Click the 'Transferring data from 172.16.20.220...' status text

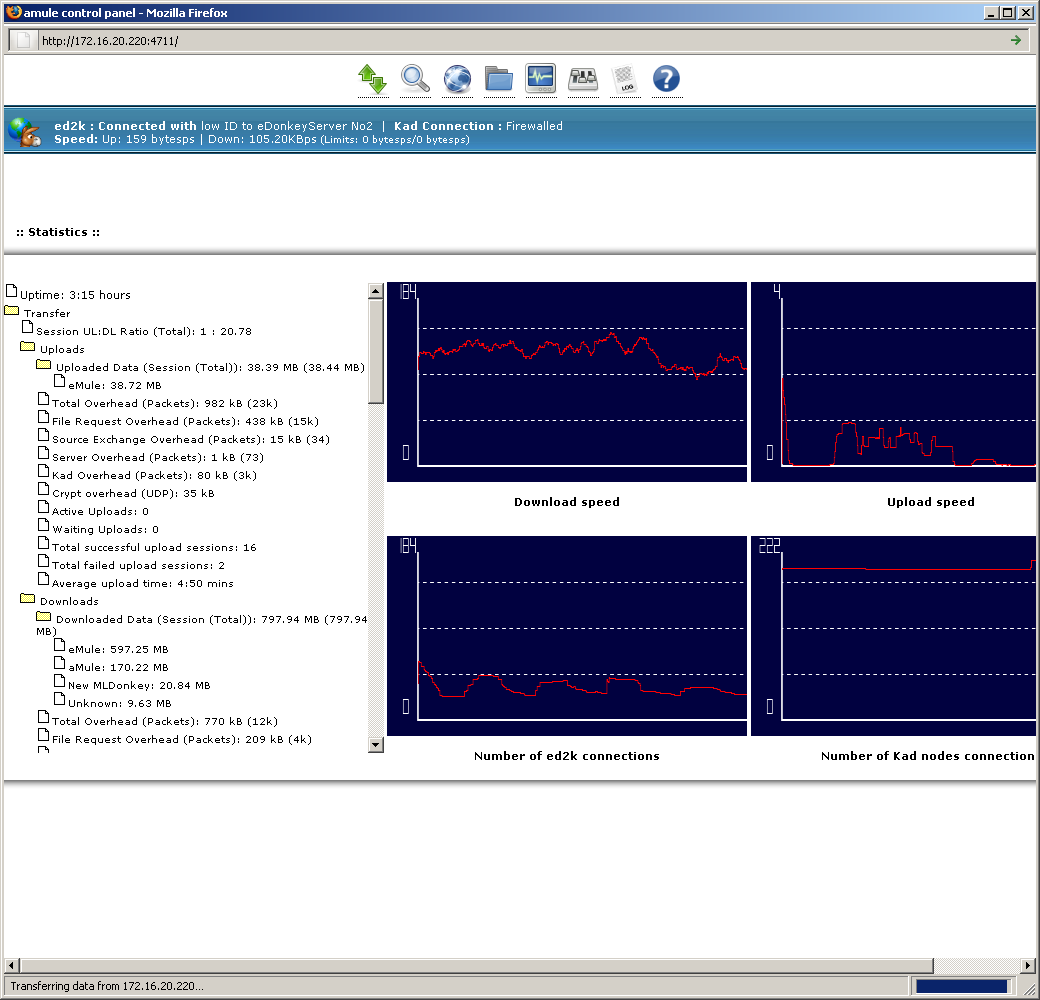pyautogui.click(x=107, y=986)
